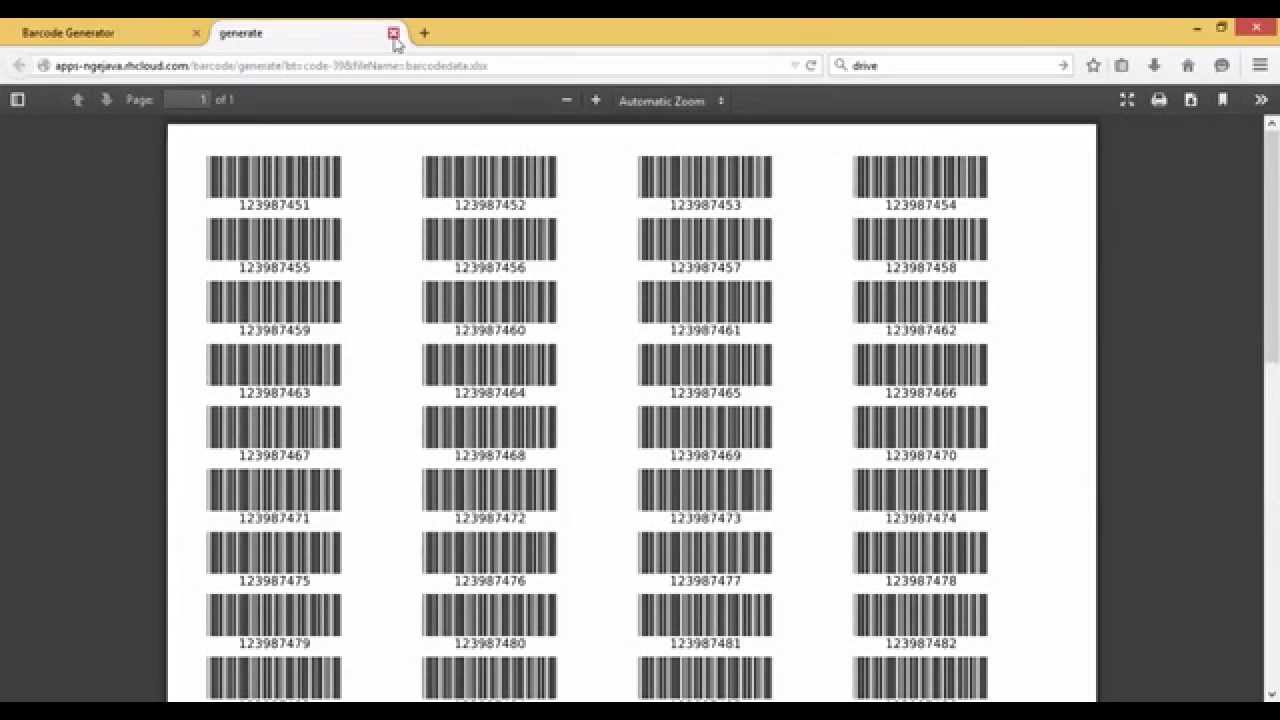The height and width of the screenshot is (720, 1280).
Task: Open the browser downloads panel
Action: [1154, 65]
